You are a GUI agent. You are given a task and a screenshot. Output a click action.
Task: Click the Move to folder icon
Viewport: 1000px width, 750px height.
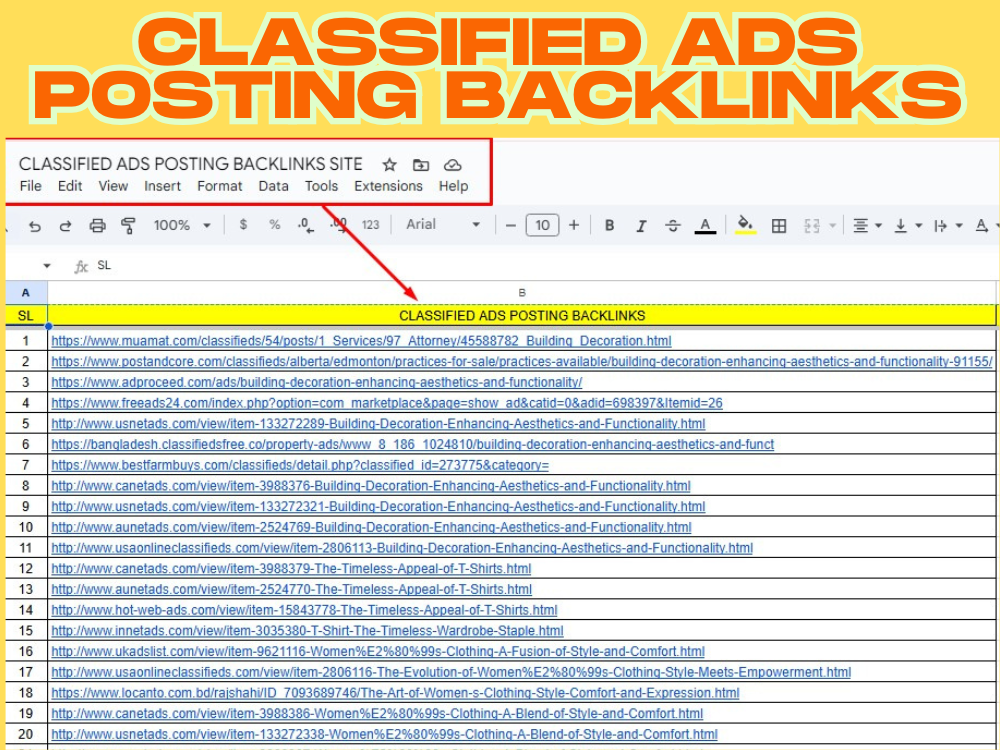click(x=421, y=164)
